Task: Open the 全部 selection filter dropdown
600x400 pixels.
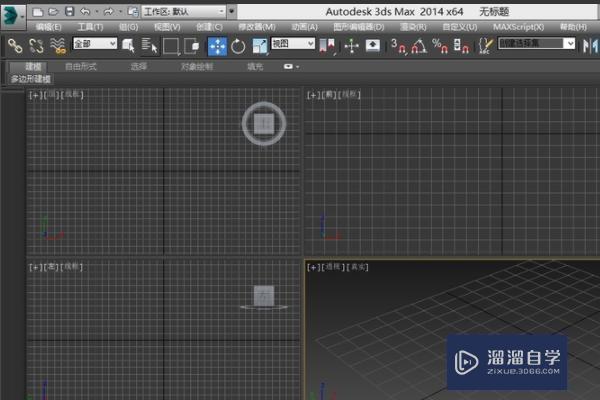Action: [95, 44]
